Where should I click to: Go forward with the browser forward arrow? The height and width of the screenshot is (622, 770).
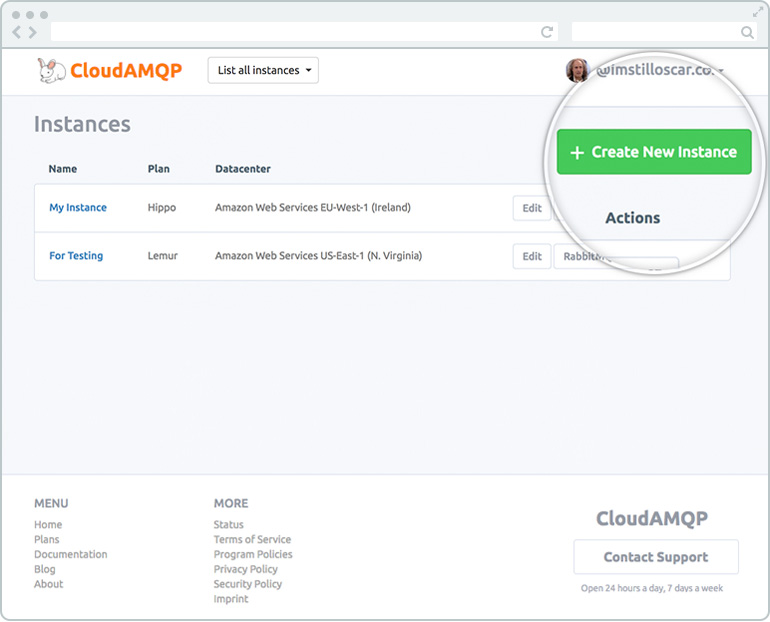[x=32, y=33]
